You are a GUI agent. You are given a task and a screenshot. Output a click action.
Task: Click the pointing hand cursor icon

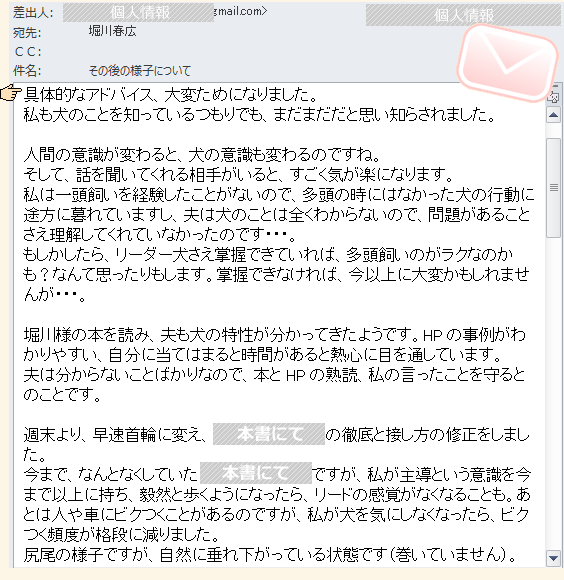11,92
